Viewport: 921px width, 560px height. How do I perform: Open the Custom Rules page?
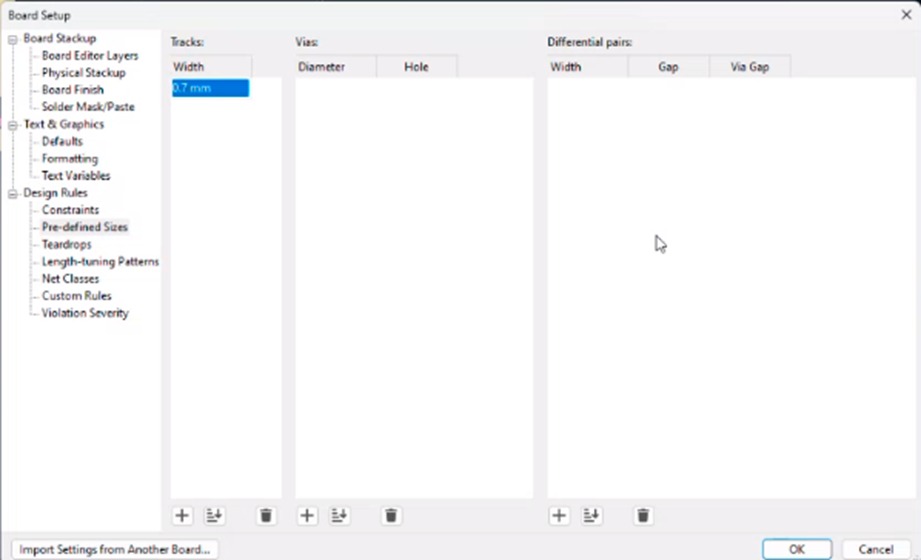coord(76,296)
